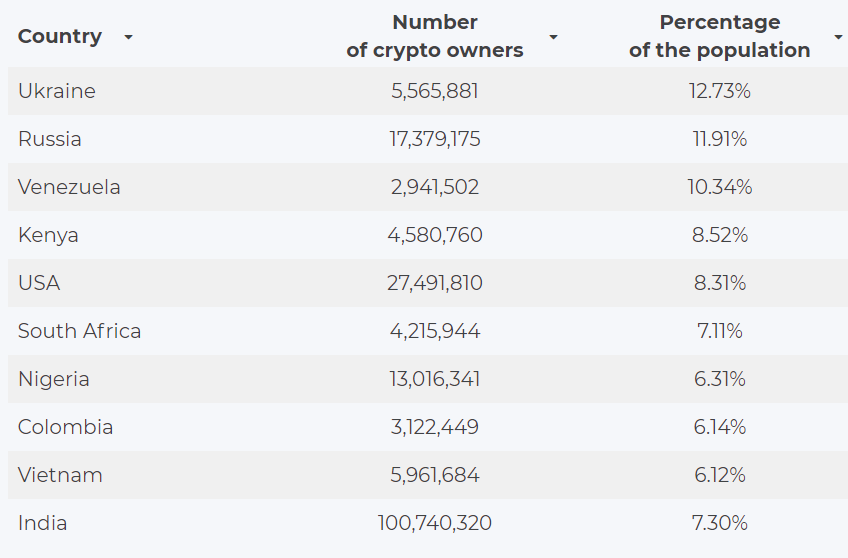
Task: Click the USA country cell
Action: tap(39, 283)
